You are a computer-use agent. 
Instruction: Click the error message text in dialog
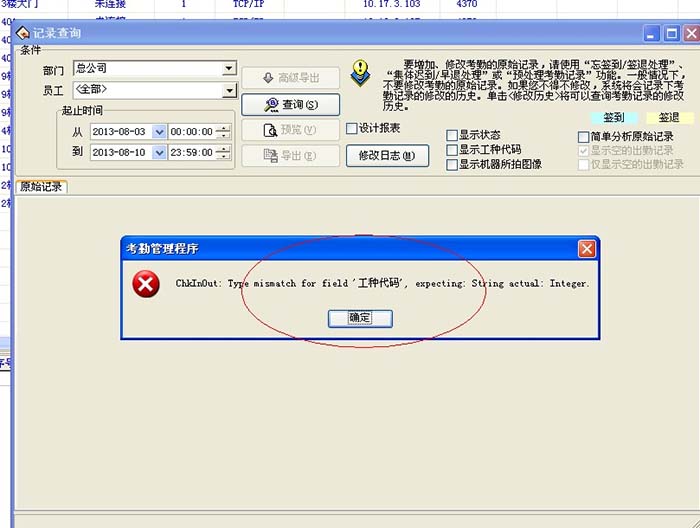click(x=383, y=283)
